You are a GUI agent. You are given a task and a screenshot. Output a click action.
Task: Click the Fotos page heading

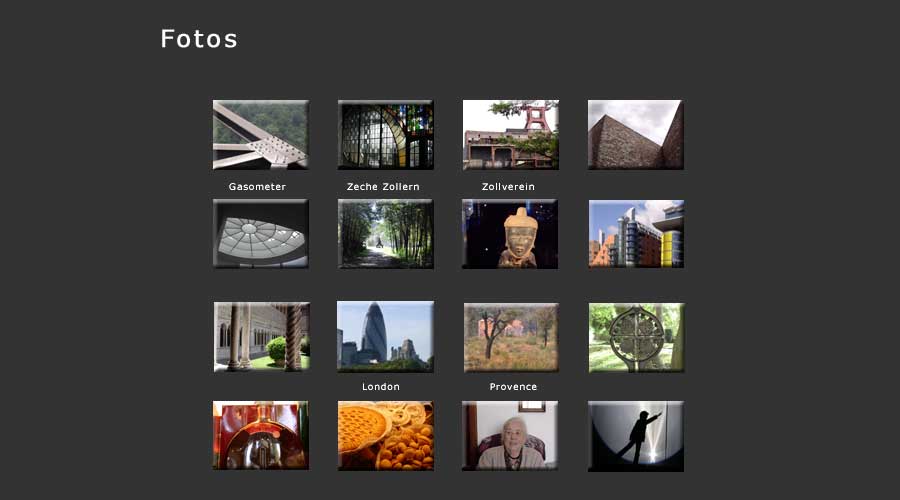coord(199,39)
